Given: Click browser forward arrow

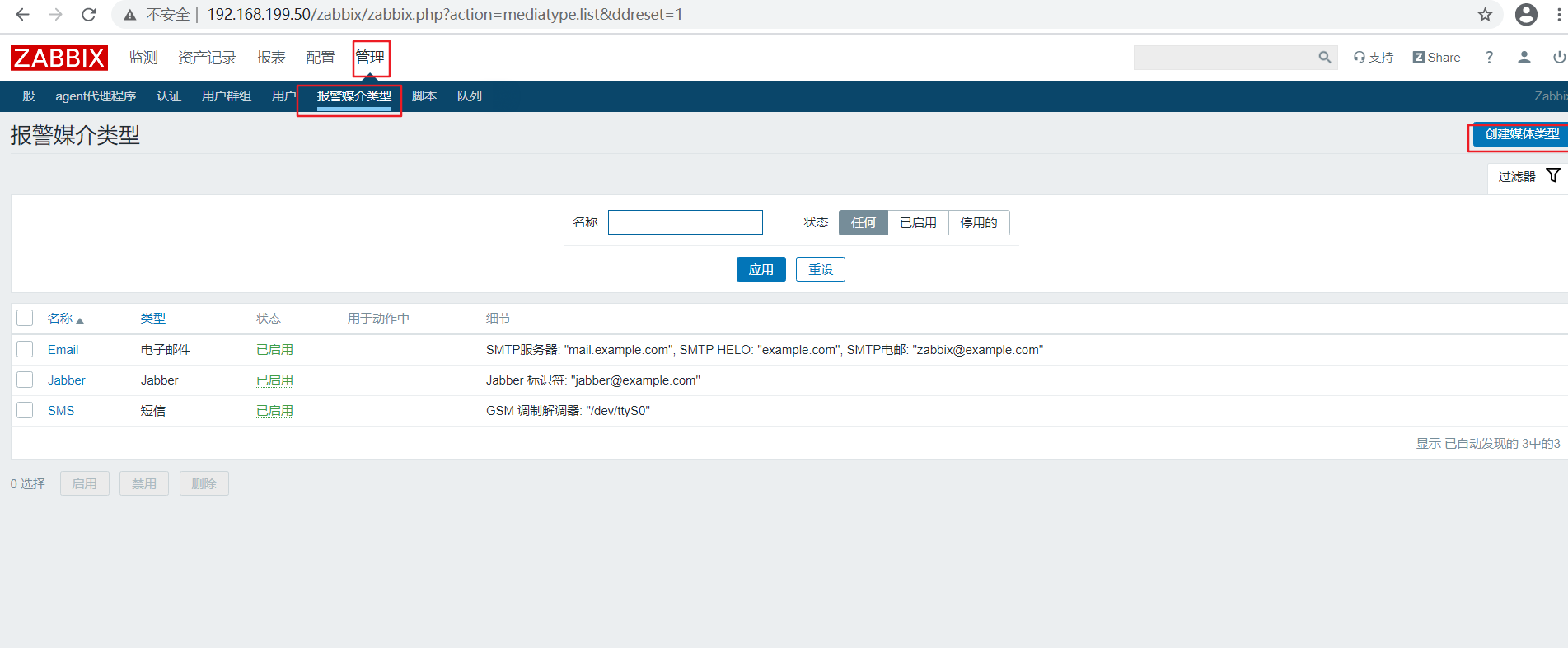Looking at the screenshot, I should tap(55, 15).
